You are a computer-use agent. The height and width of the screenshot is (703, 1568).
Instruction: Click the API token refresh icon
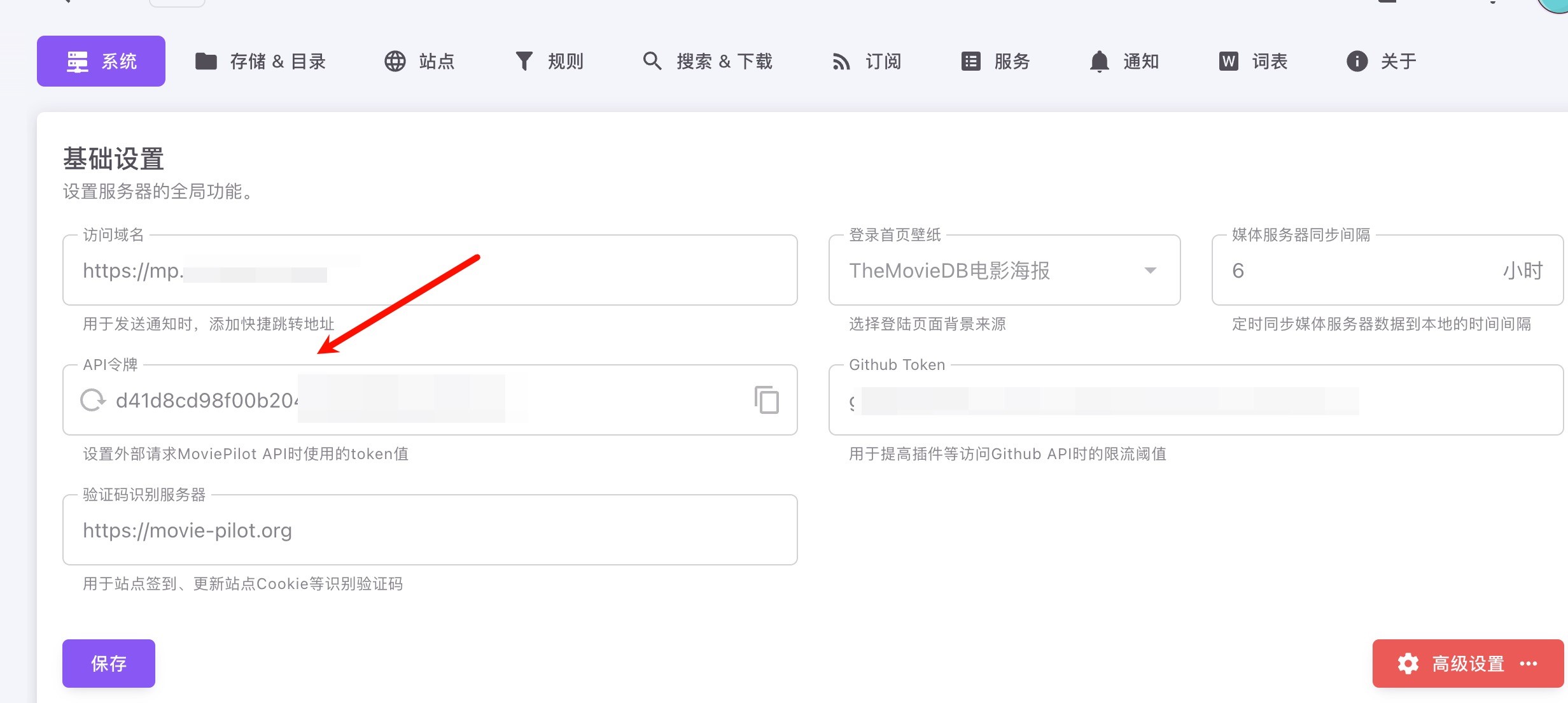coord(93,400)
